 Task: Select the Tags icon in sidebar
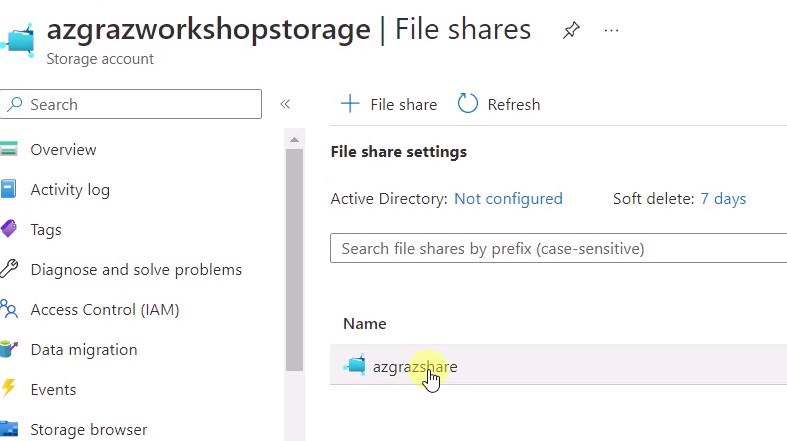pos(9,229)
